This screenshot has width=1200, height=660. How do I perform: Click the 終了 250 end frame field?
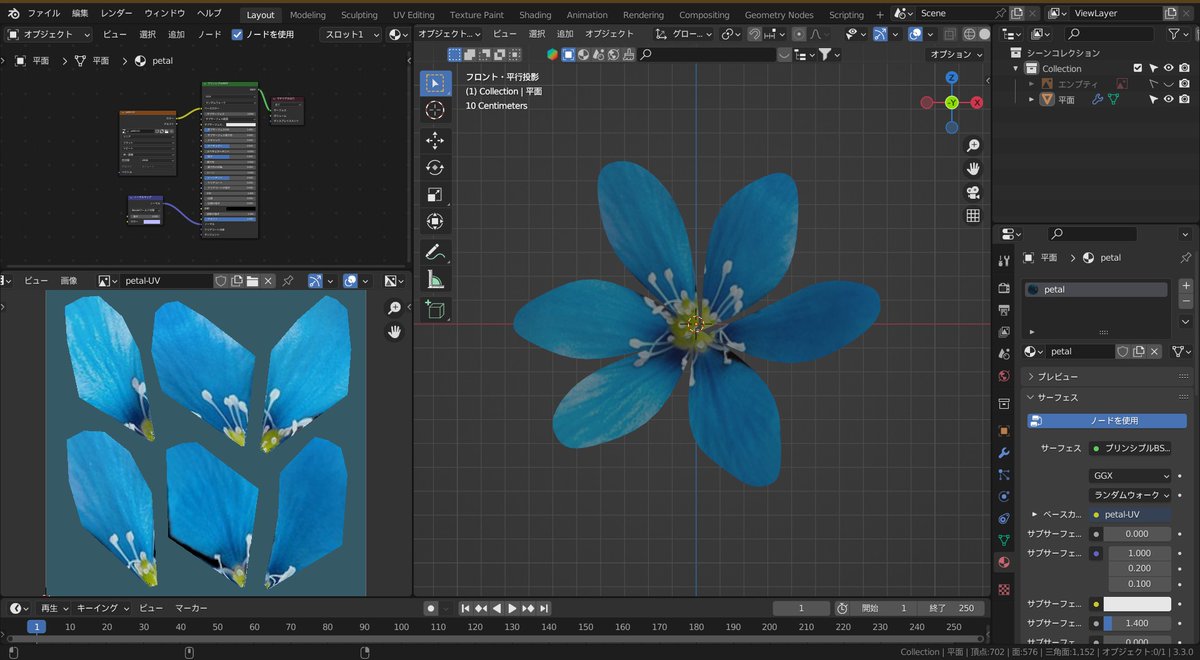951,608
